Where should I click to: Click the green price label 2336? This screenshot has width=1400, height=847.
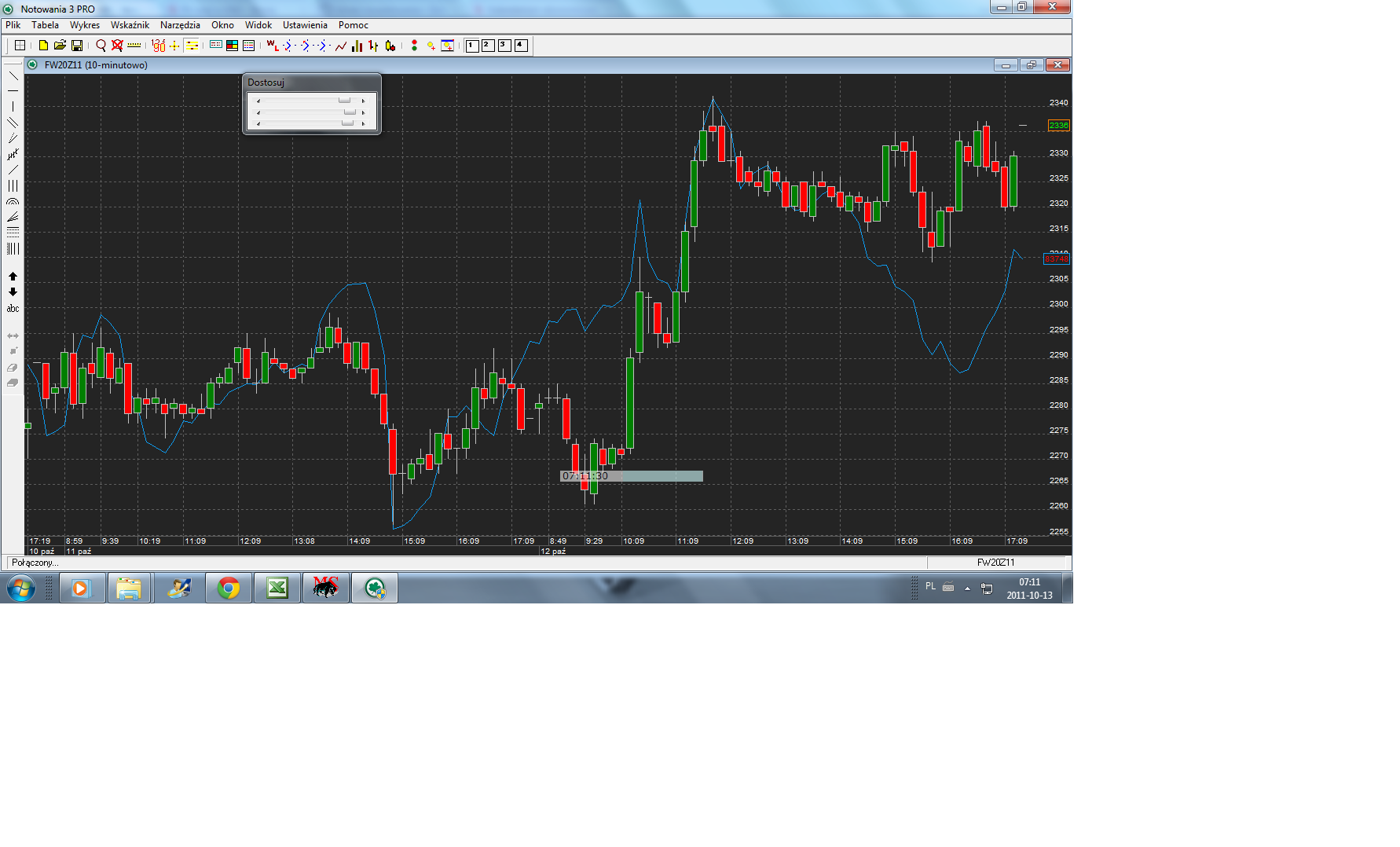pyautogui.click(x=1058, y=126)
